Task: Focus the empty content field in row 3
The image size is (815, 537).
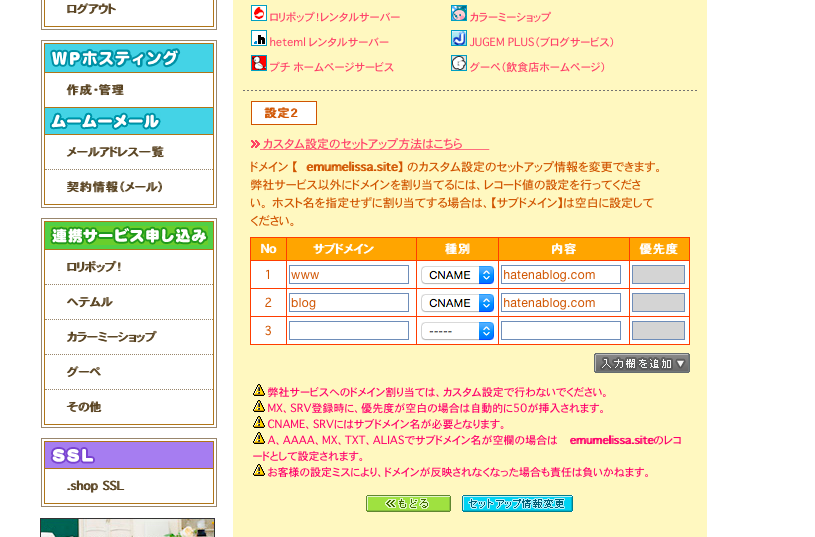Action: coord(561,331)
